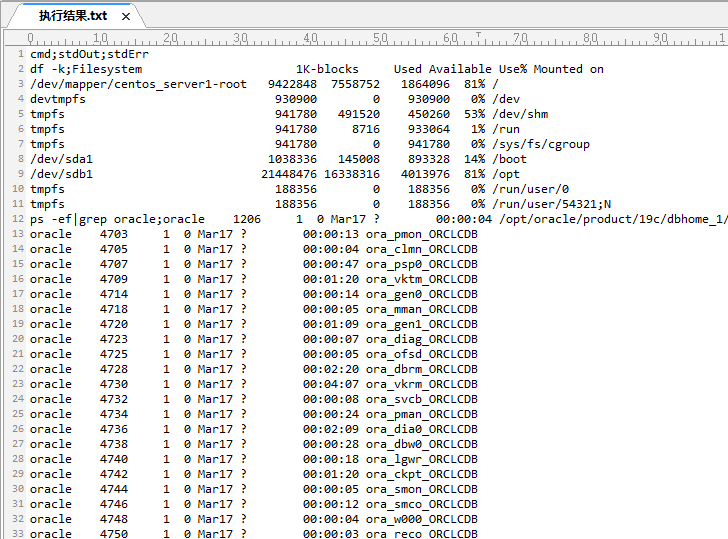This screenshot has height=539, width=728.
Task: Click the '1K-blocks' column header
Action: tap(327, 69)
